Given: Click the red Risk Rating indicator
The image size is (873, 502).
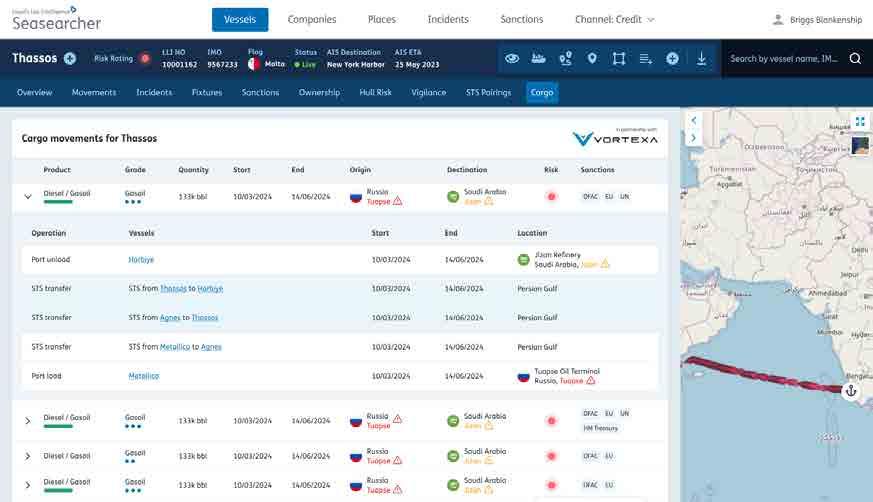Looking at the screenshot, I should pyautogui.click(x=145, y=58).
